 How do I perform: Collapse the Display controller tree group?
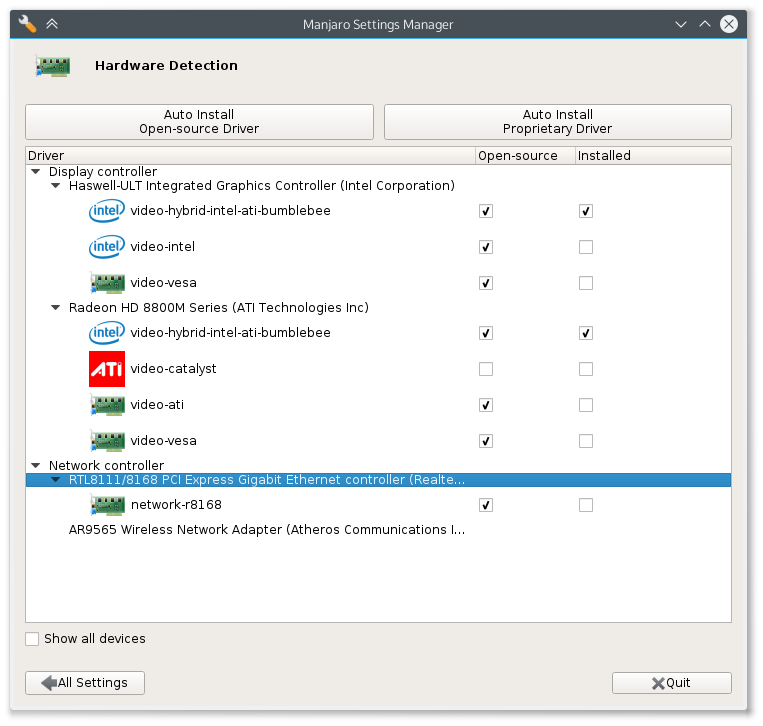(x=36, y=171)
